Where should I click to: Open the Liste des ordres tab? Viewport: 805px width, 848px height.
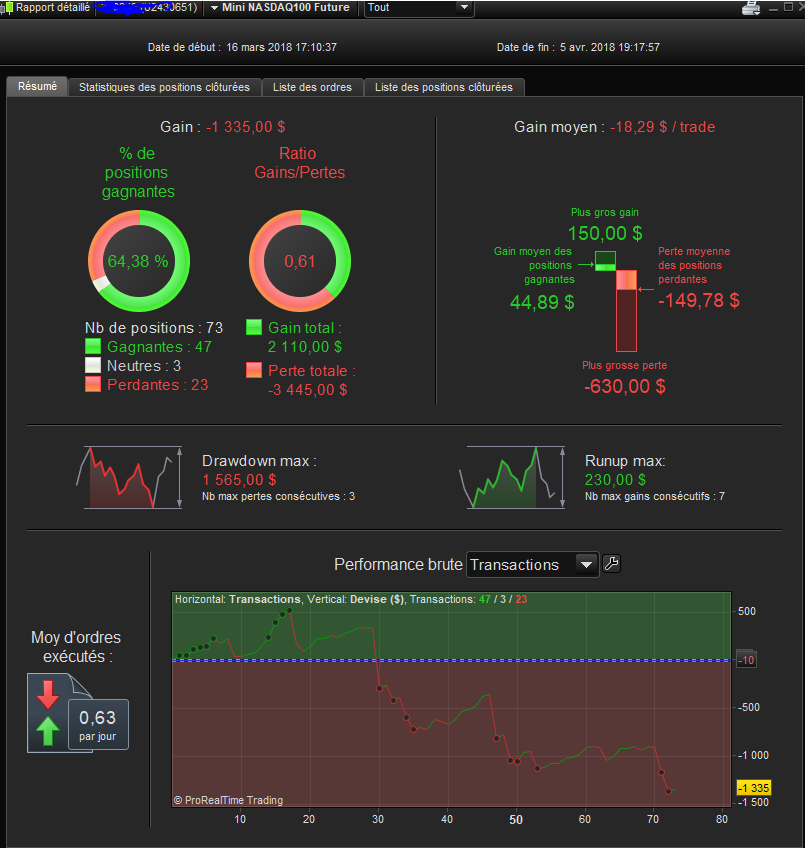point(312,87)
